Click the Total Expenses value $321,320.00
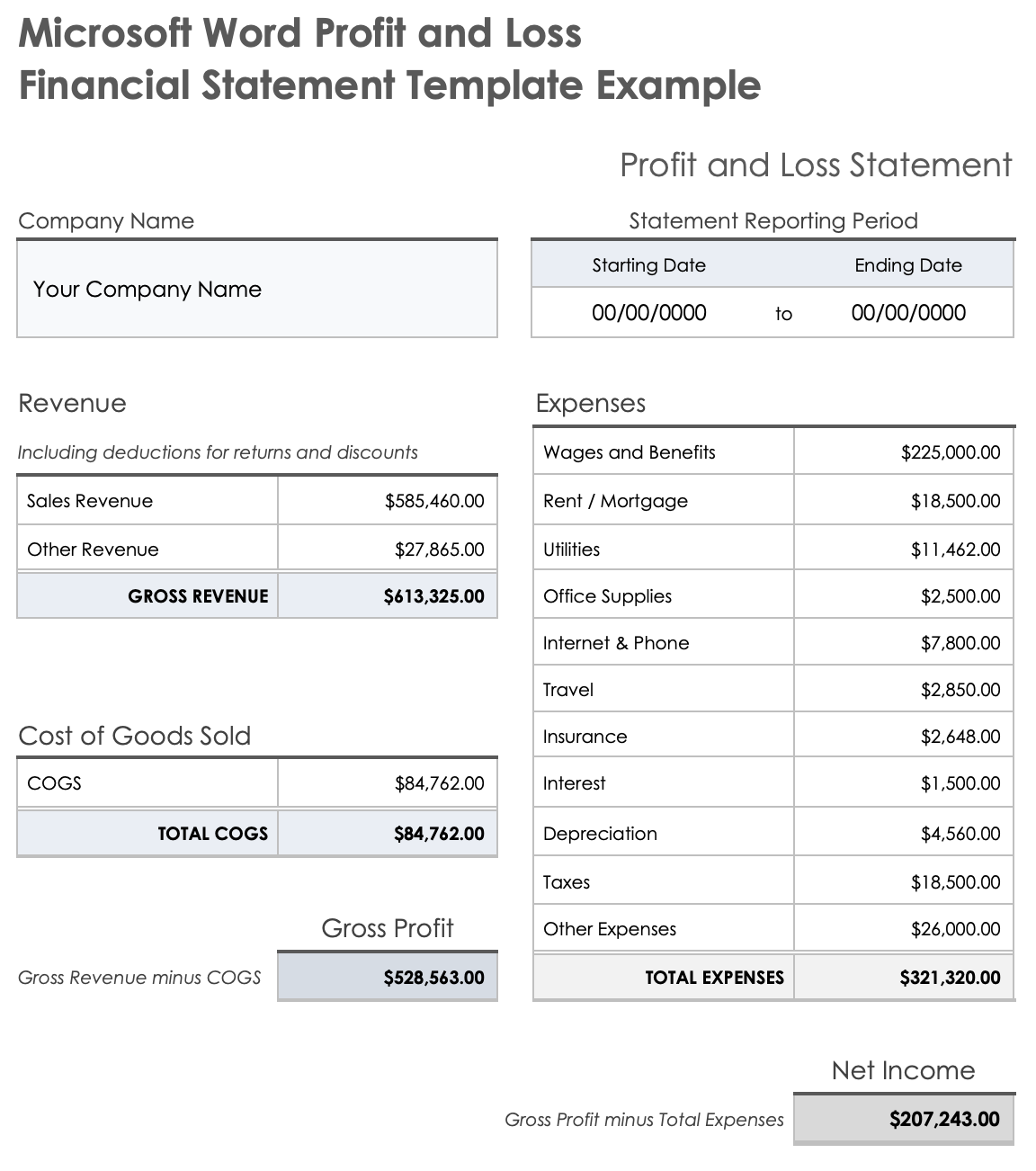This screenshot has height=1171, width=1036. coord(950,978)
